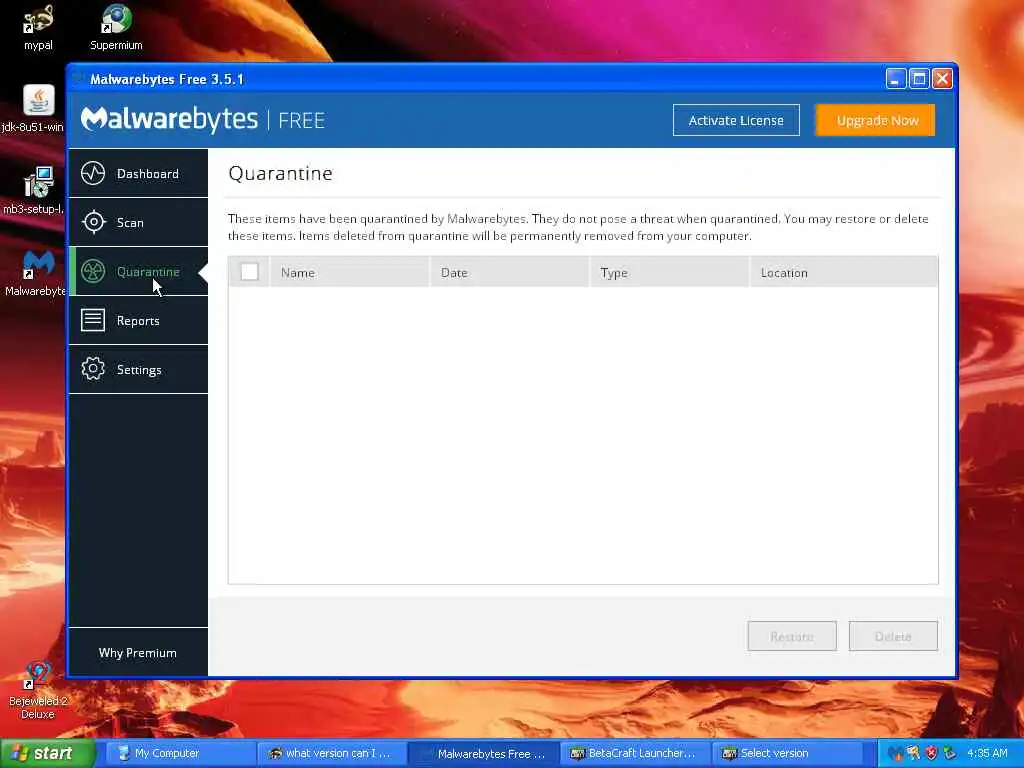1024x768 pixels.
Task: Maximize the Malwarebytes window
Action: tap(919, 79)
